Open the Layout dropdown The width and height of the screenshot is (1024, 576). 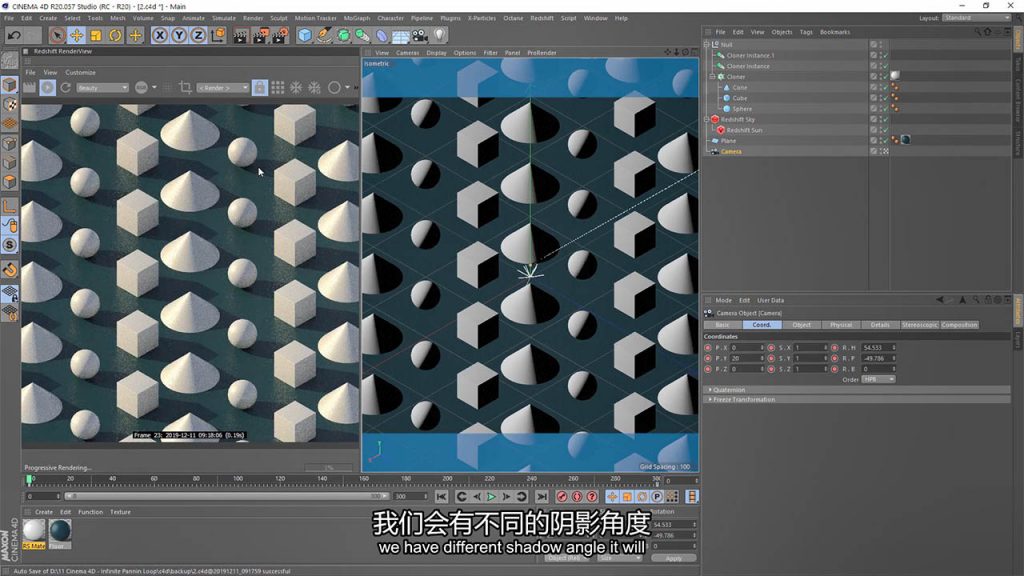click(976, 18)
